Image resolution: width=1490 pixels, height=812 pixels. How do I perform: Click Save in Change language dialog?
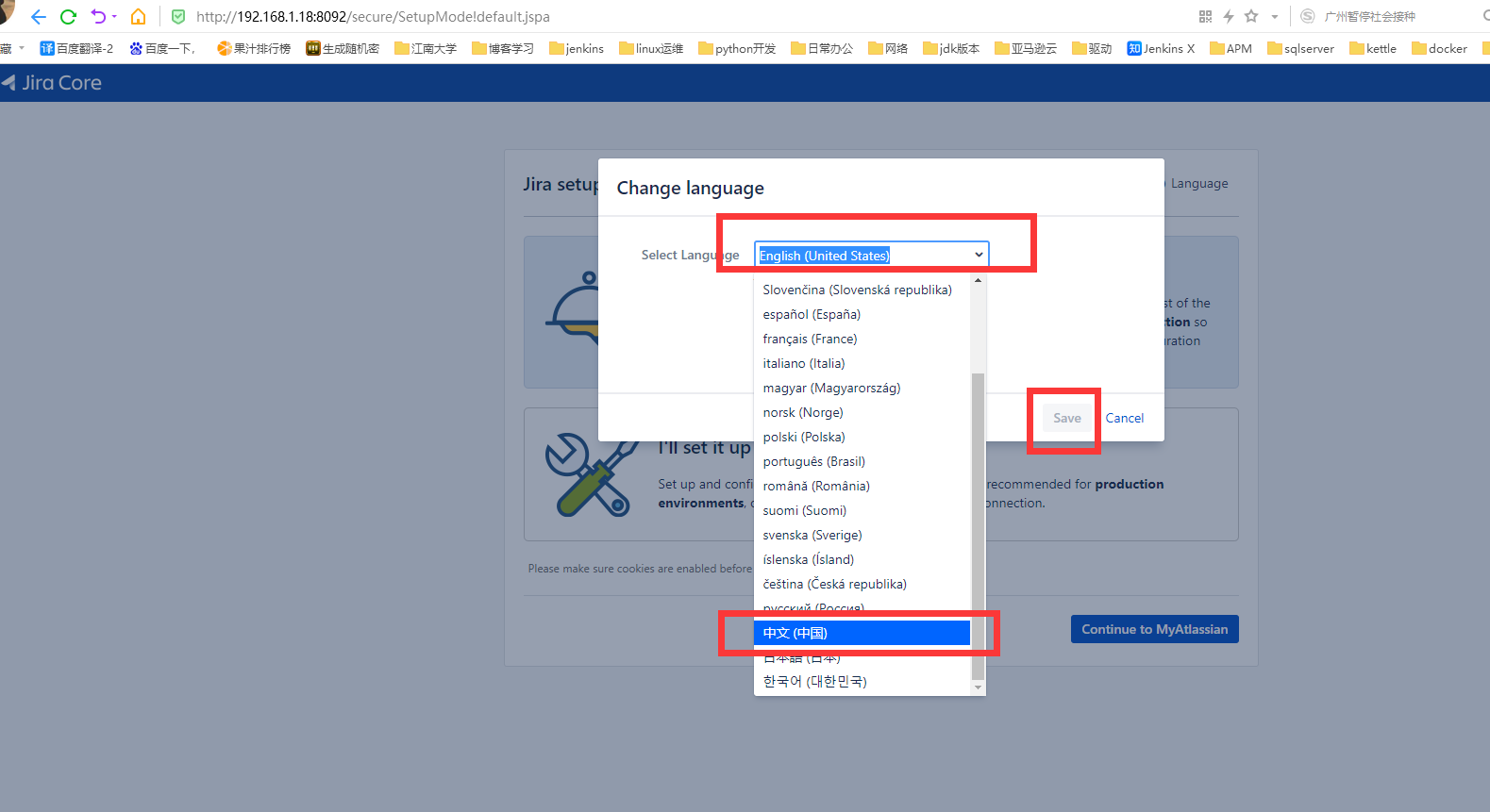(x=1067, y=418)
